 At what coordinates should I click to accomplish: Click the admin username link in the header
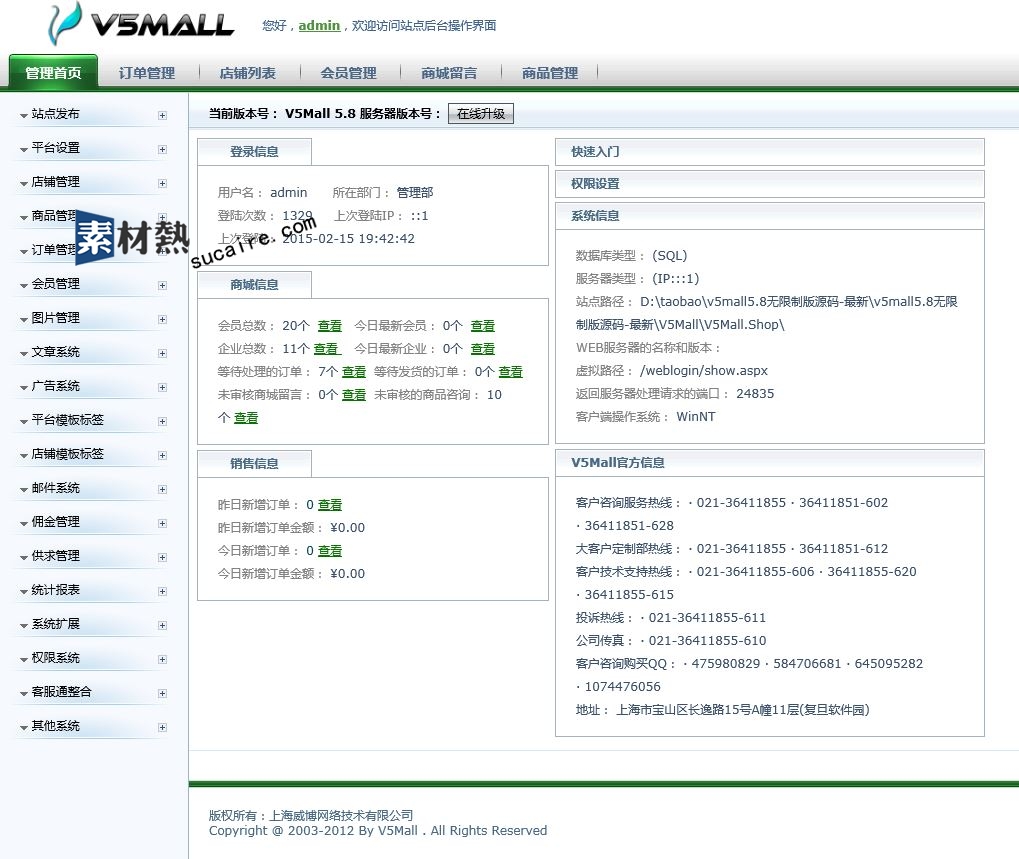click(319, 25)
